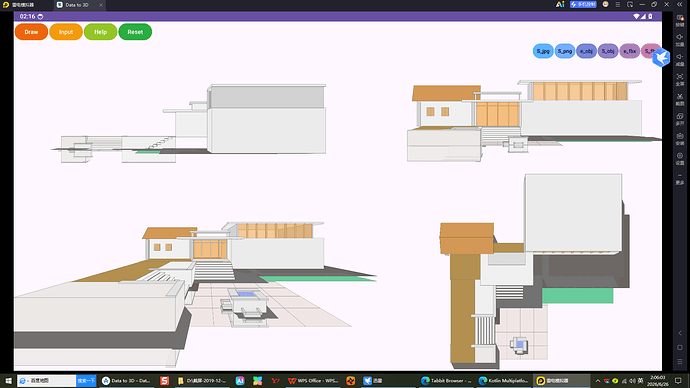The height and width of the screenshot is (388, 690).
Task: Reset the view with Reset button
Action: click(135, 32)
